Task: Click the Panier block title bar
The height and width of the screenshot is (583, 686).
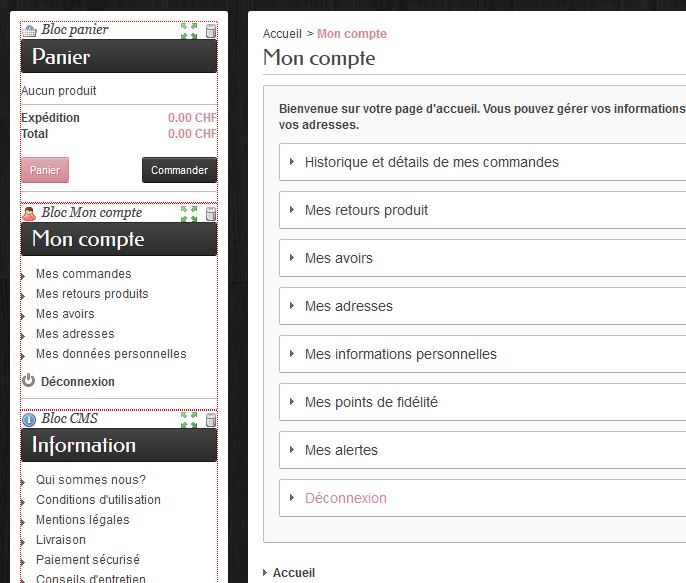Action: tap(119, 56)
